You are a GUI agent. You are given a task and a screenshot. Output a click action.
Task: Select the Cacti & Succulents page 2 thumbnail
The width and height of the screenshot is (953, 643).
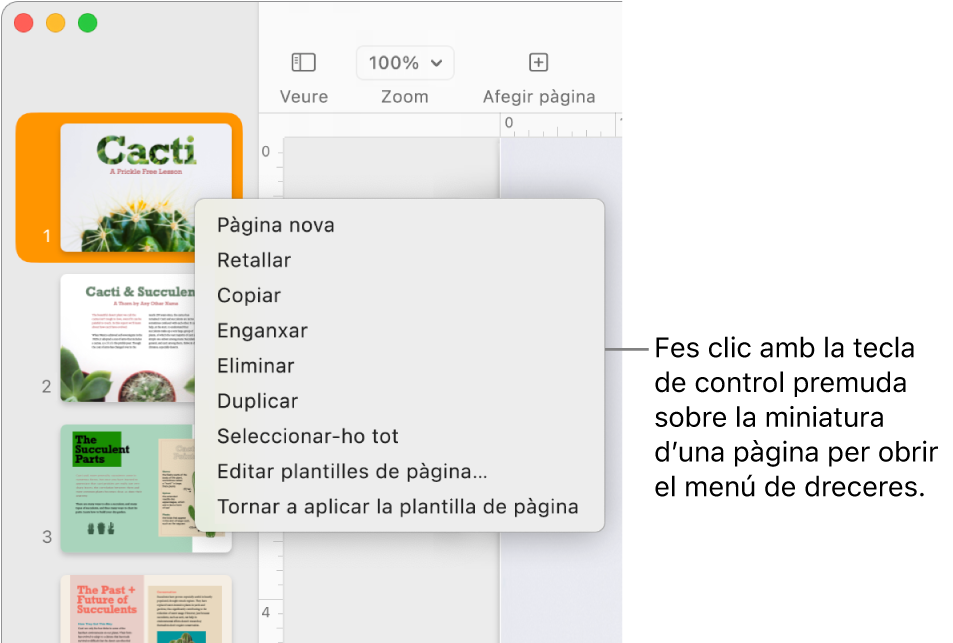tap(128, 338)
